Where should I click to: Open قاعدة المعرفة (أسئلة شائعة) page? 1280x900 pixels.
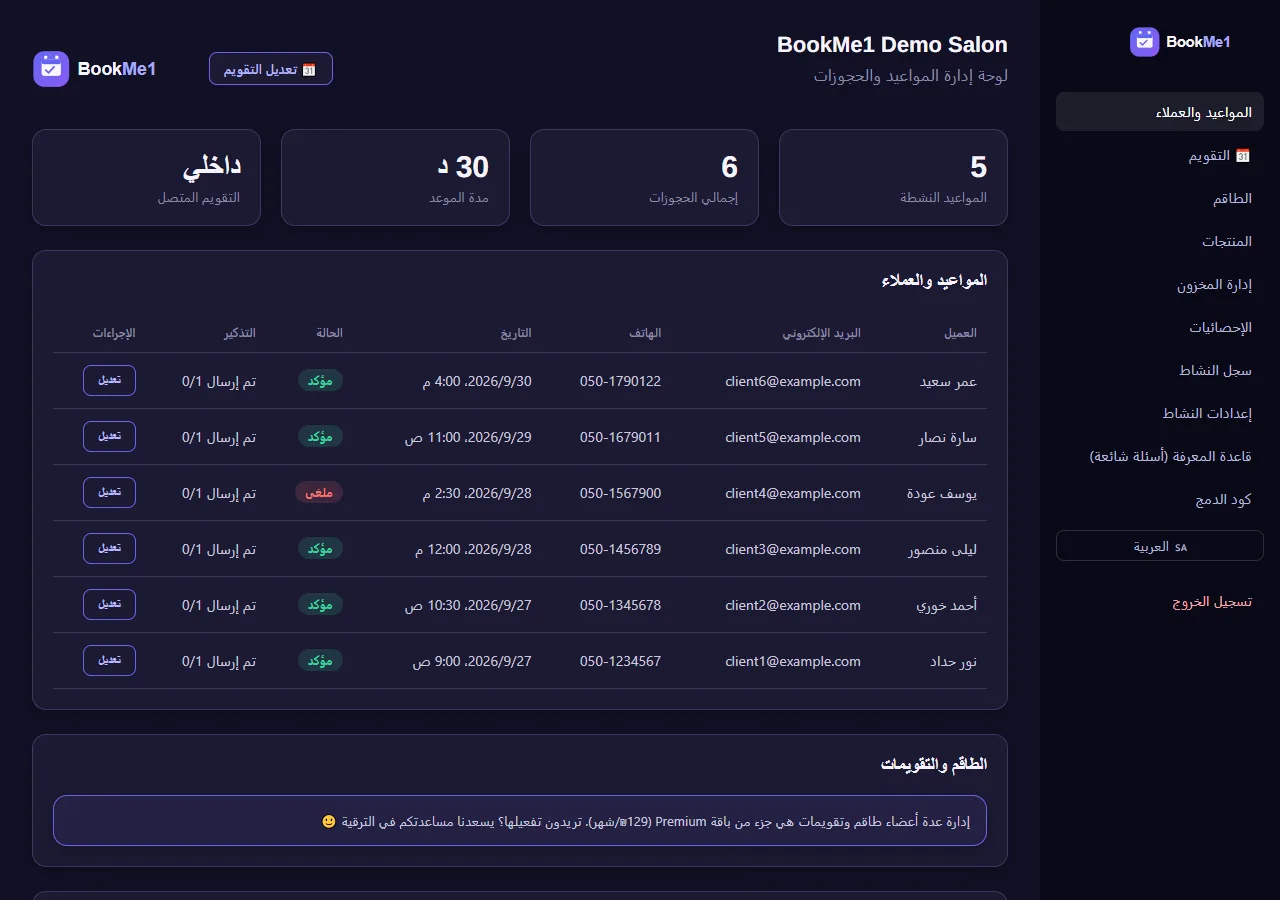(x=1160, y=456)
